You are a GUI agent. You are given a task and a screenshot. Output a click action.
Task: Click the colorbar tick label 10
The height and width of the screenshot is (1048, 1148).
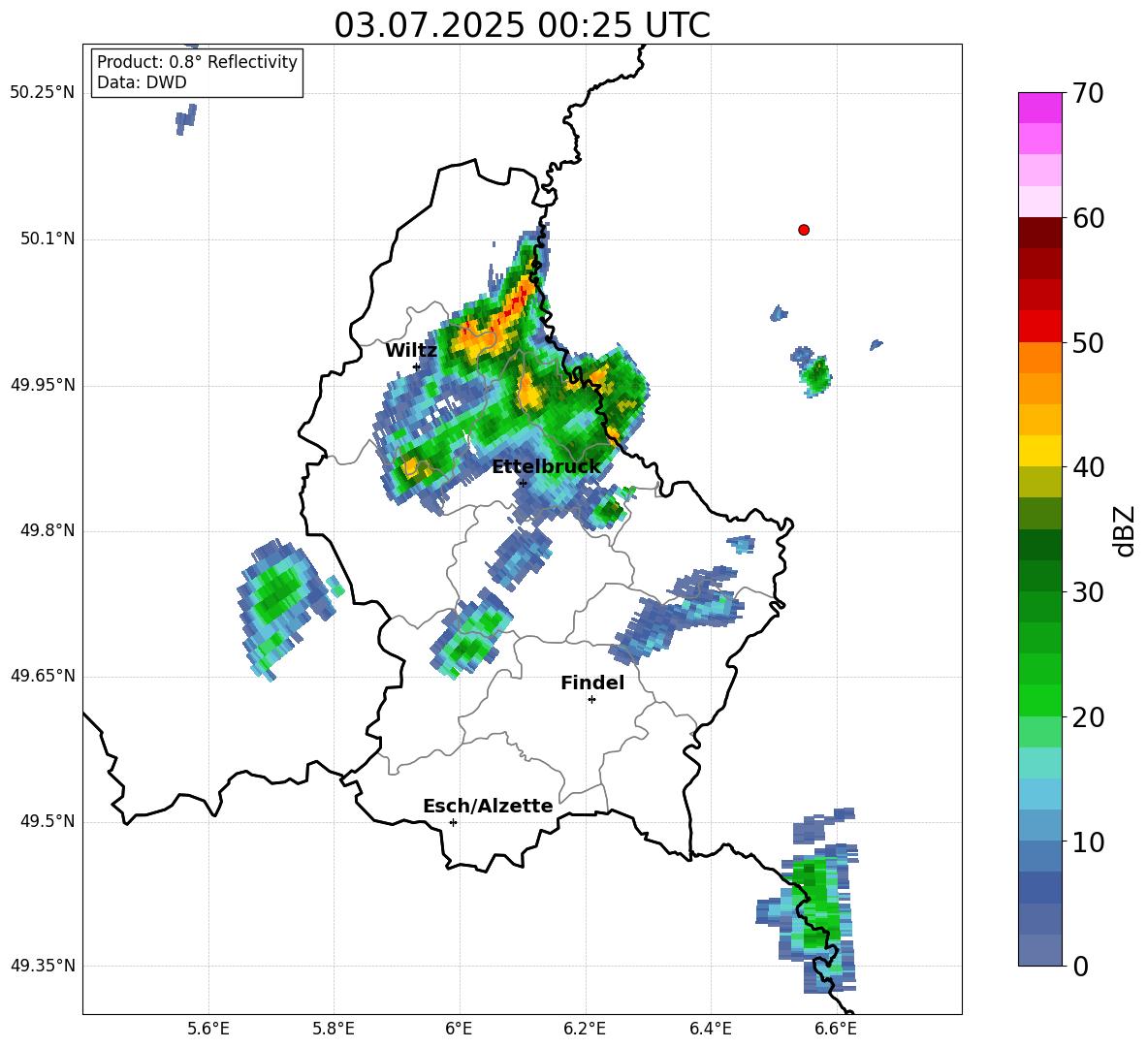point(1088,842)
